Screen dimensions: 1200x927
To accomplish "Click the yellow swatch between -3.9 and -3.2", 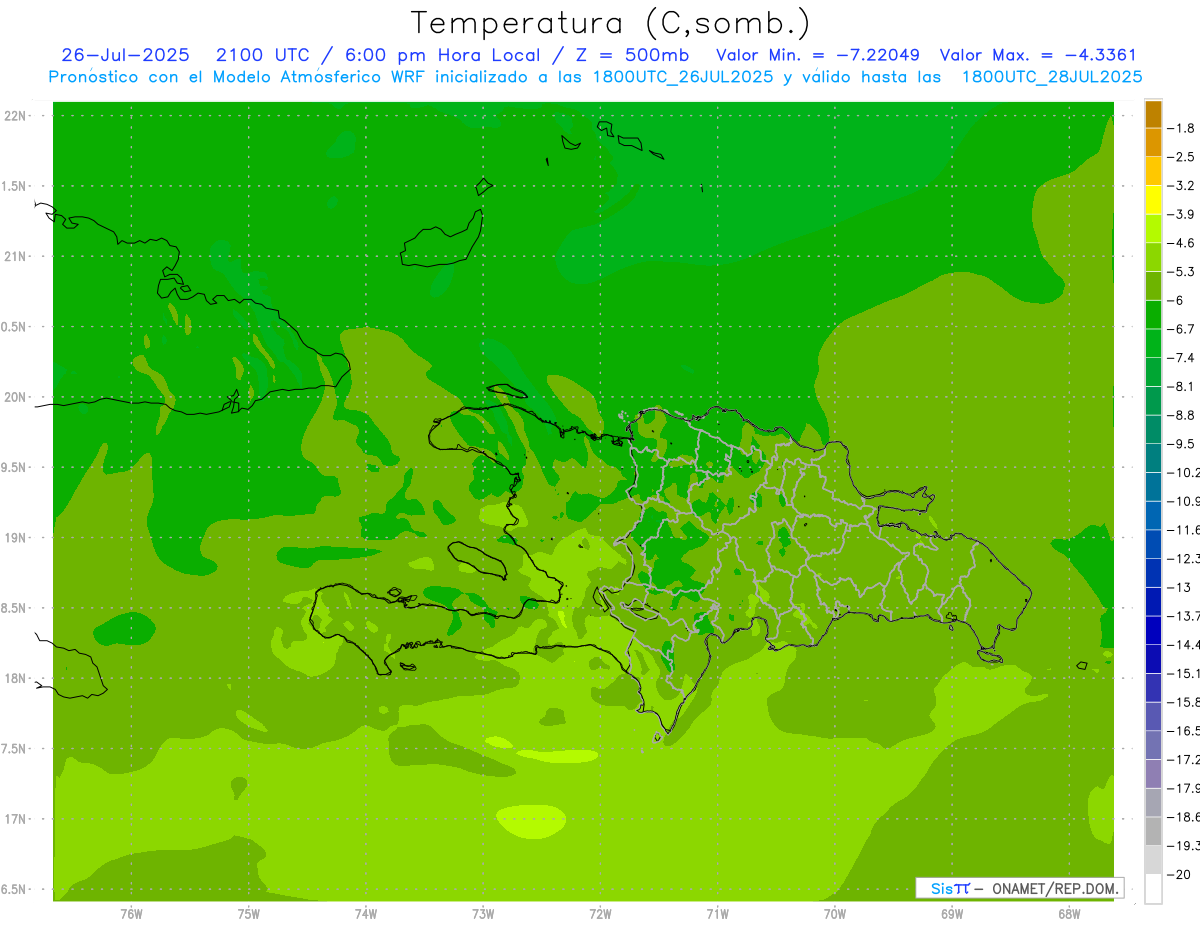I will [1153, 200].
